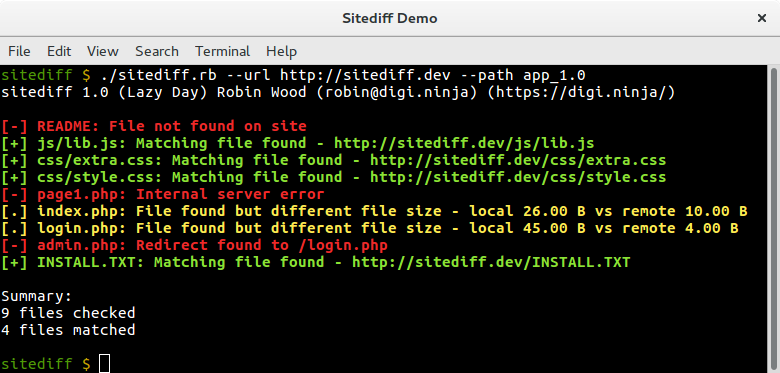
Task: Open the Search menu
Action: [157, 51]
